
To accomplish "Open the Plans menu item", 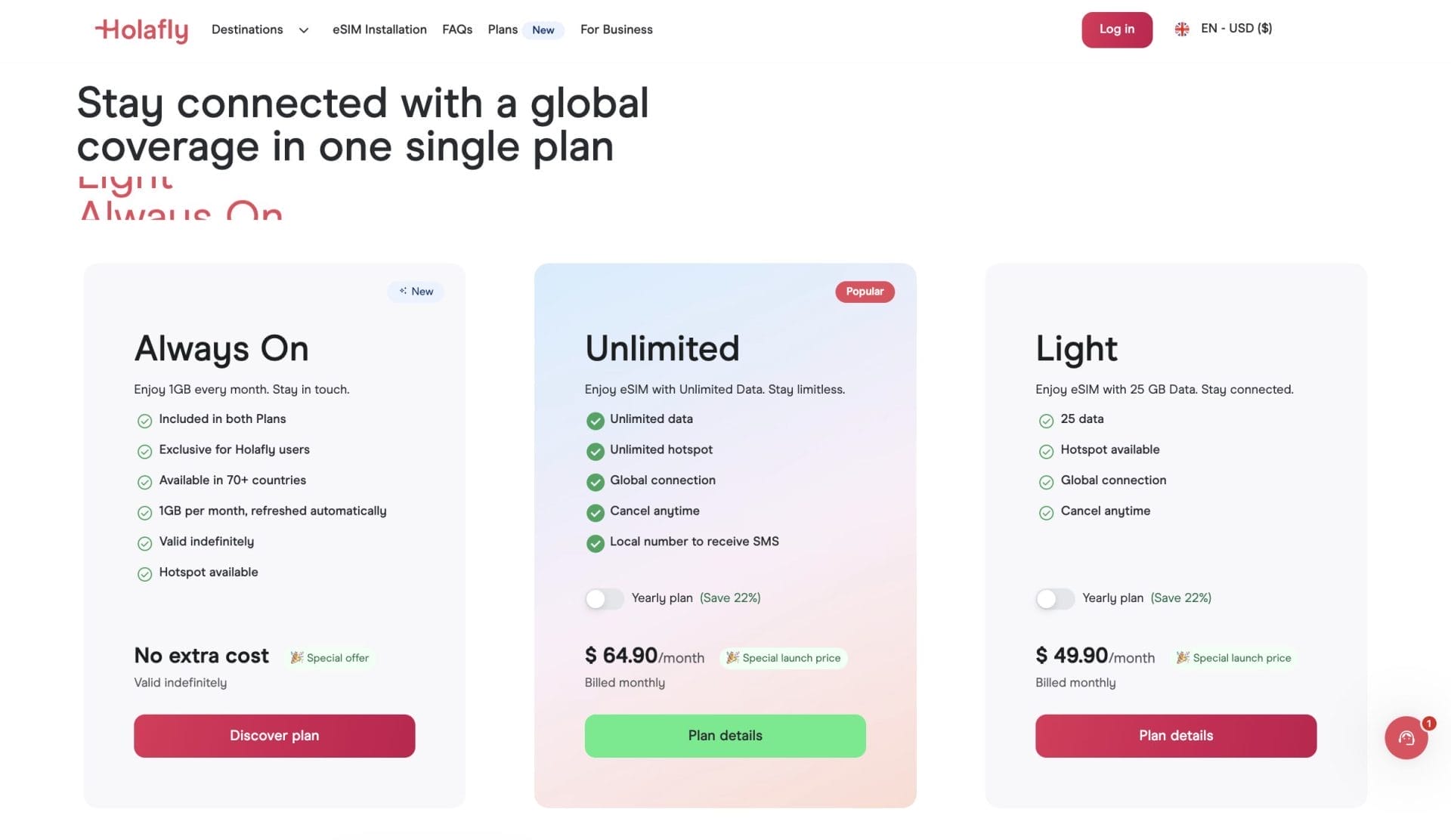I will coord(503,29).
